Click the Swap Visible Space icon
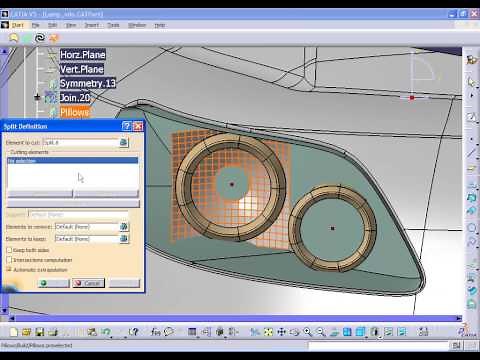The width and height of the screenshot is (480, 360). coord(402,332)
